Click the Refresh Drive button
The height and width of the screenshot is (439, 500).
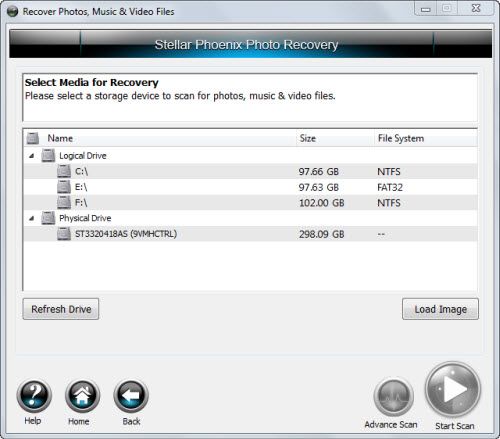click(61, 309)
